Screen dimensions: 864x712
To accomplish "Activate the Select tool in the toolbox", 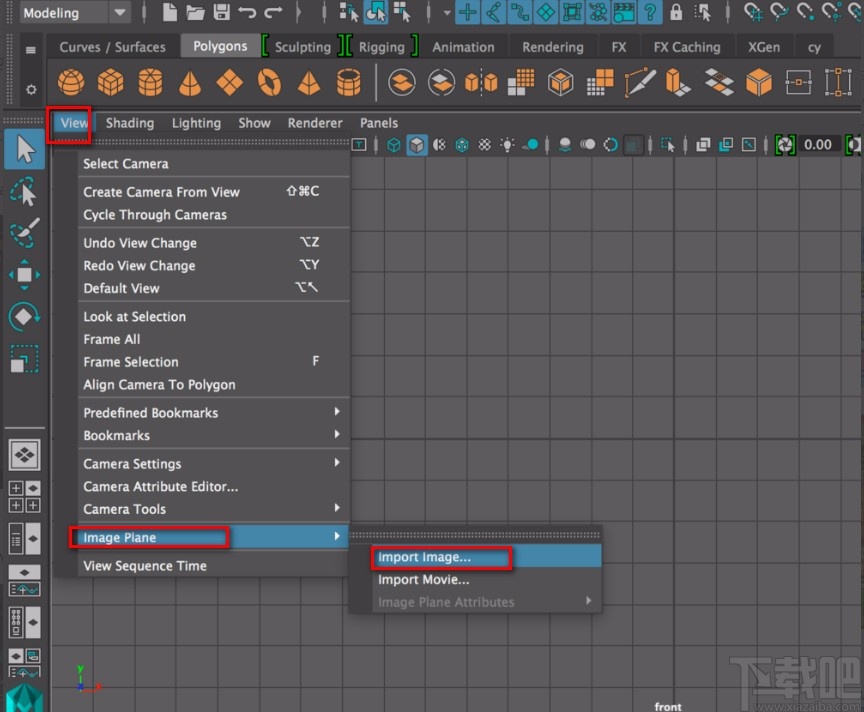I will (24, 149).
